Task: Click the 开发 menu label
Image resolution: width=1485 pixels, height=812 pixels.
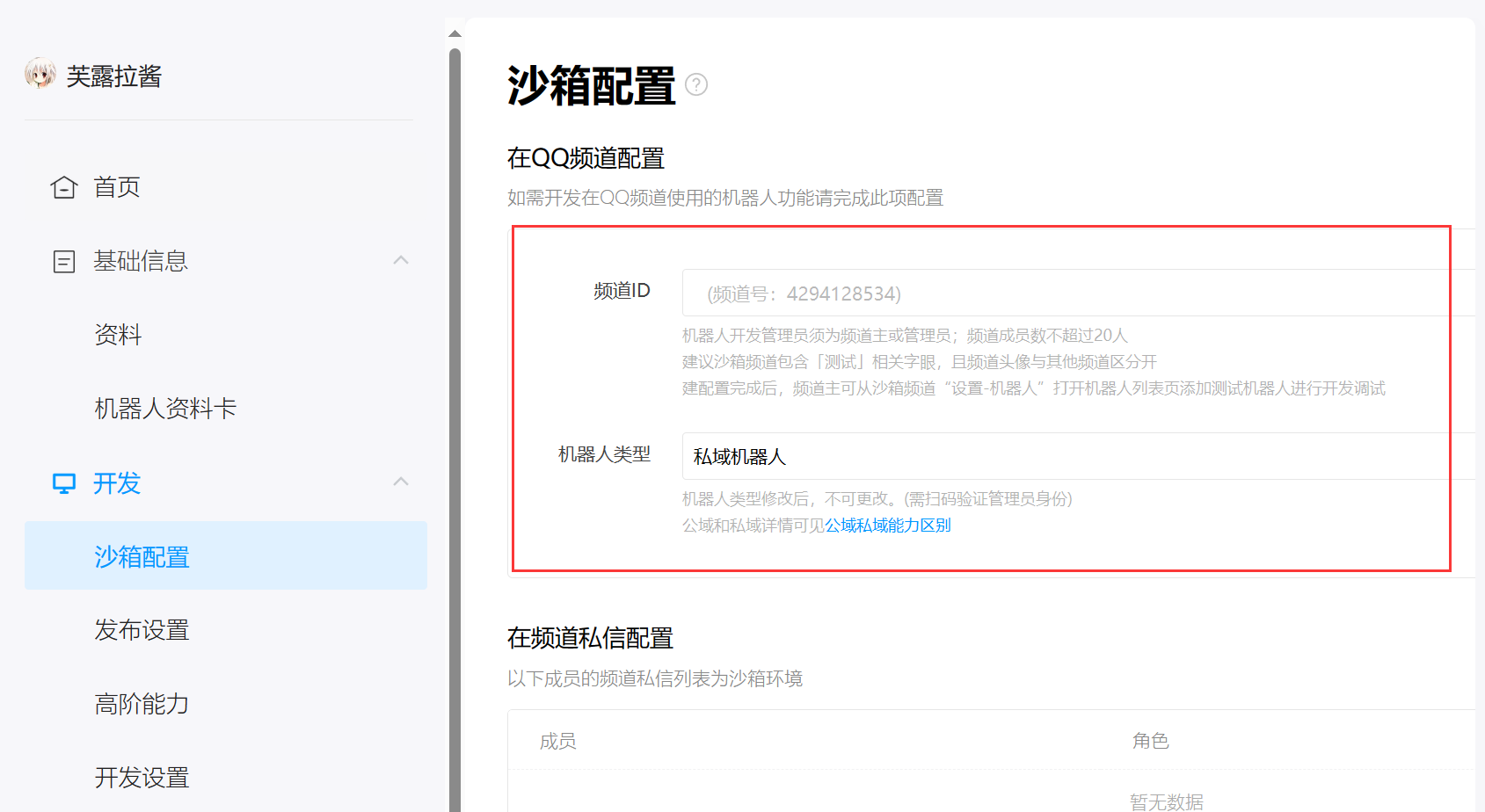Action: 117,483
